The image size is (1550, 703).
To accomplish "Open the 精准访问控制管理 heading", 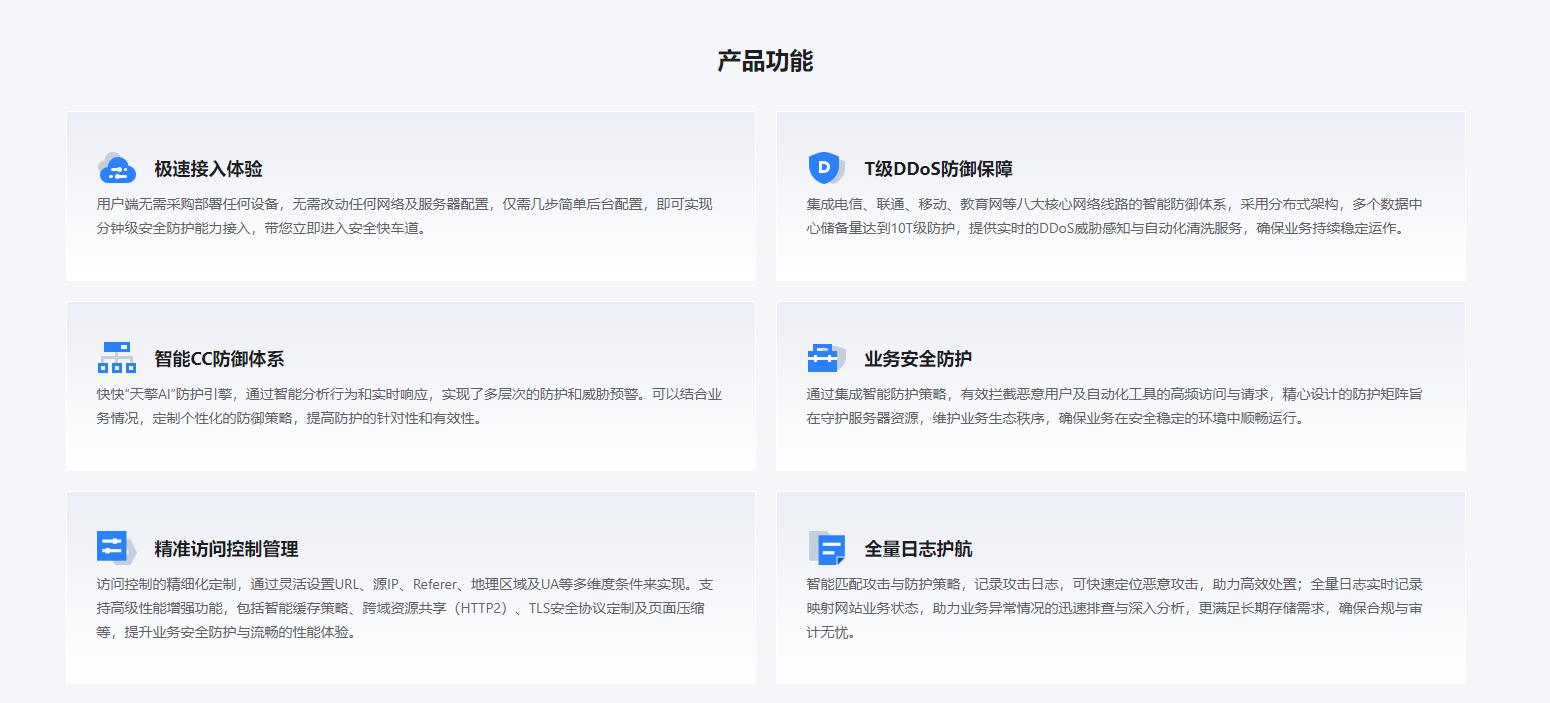I will point(226,549).
